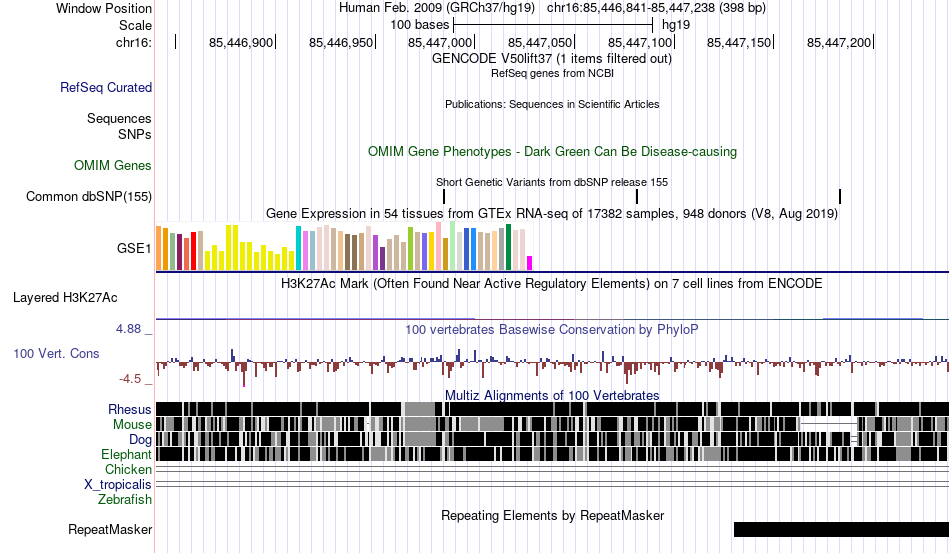Click the black RepeatMasker repeat element block
The height and width of the screenshot is (553, 950).
click(841, 529)
